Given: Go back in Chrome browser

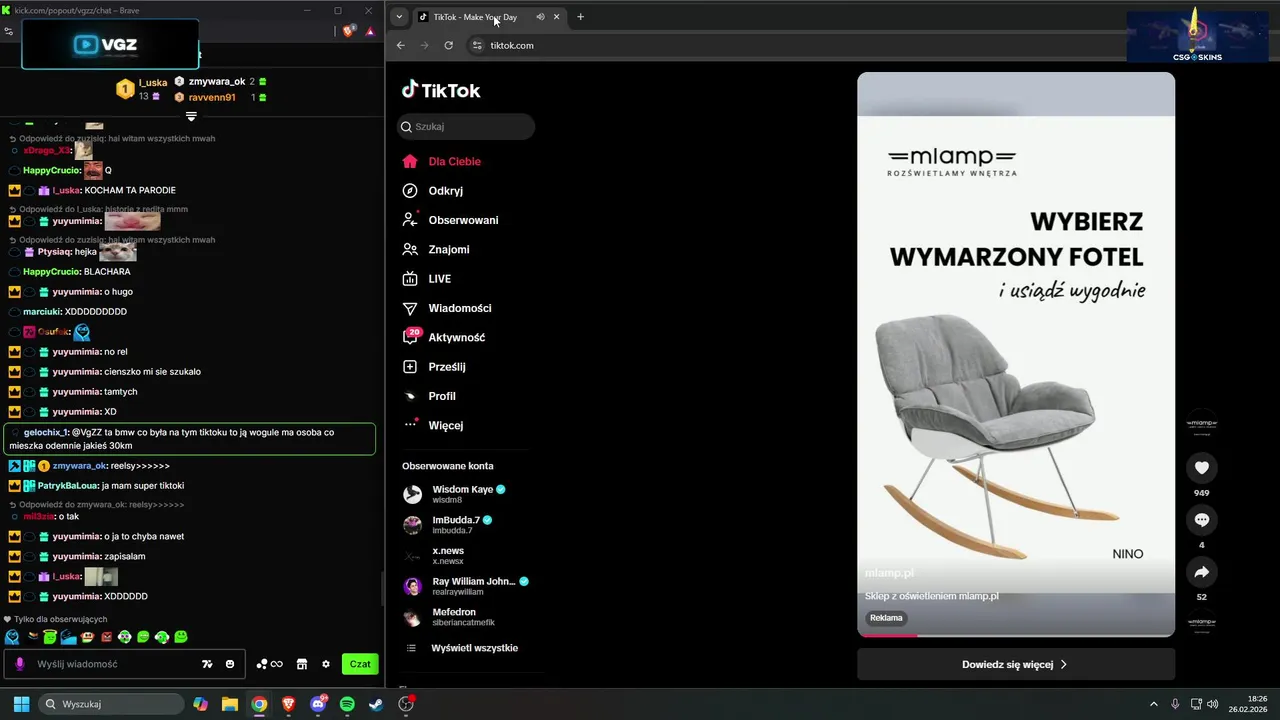Looking at the screenshot, I should coord(401,45).
